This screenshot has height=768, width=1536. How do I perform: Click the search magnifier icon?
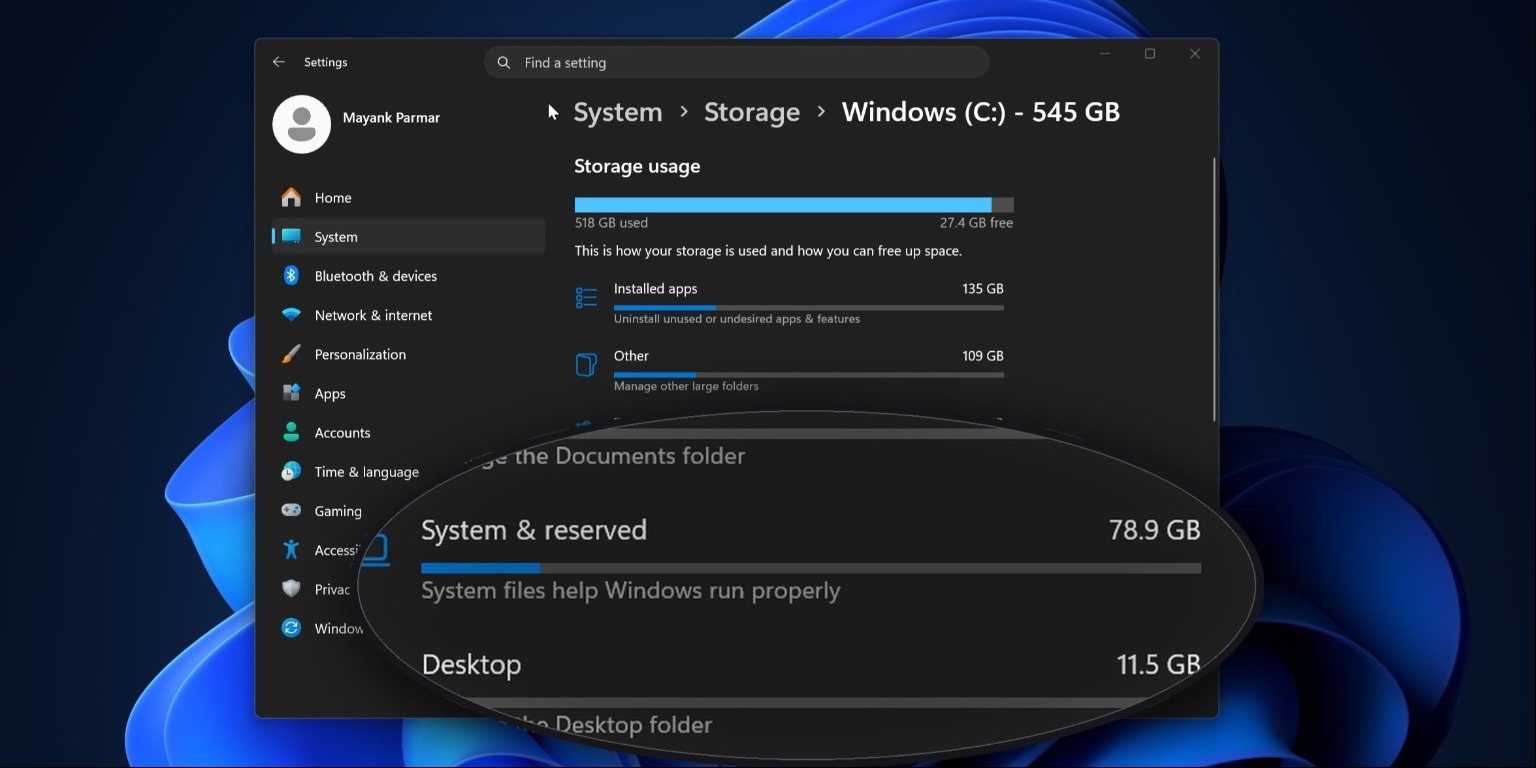click(x=505, y=62)
